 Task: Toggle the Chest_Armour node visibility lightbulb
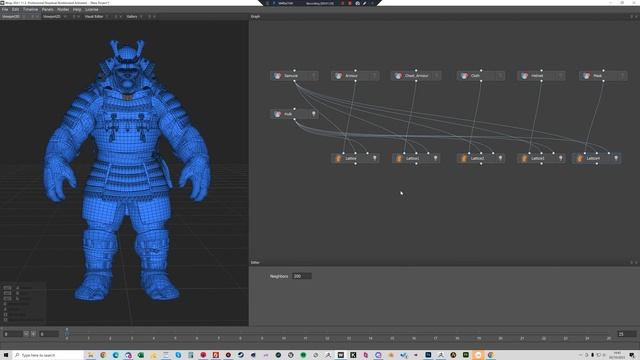point(436,76)
